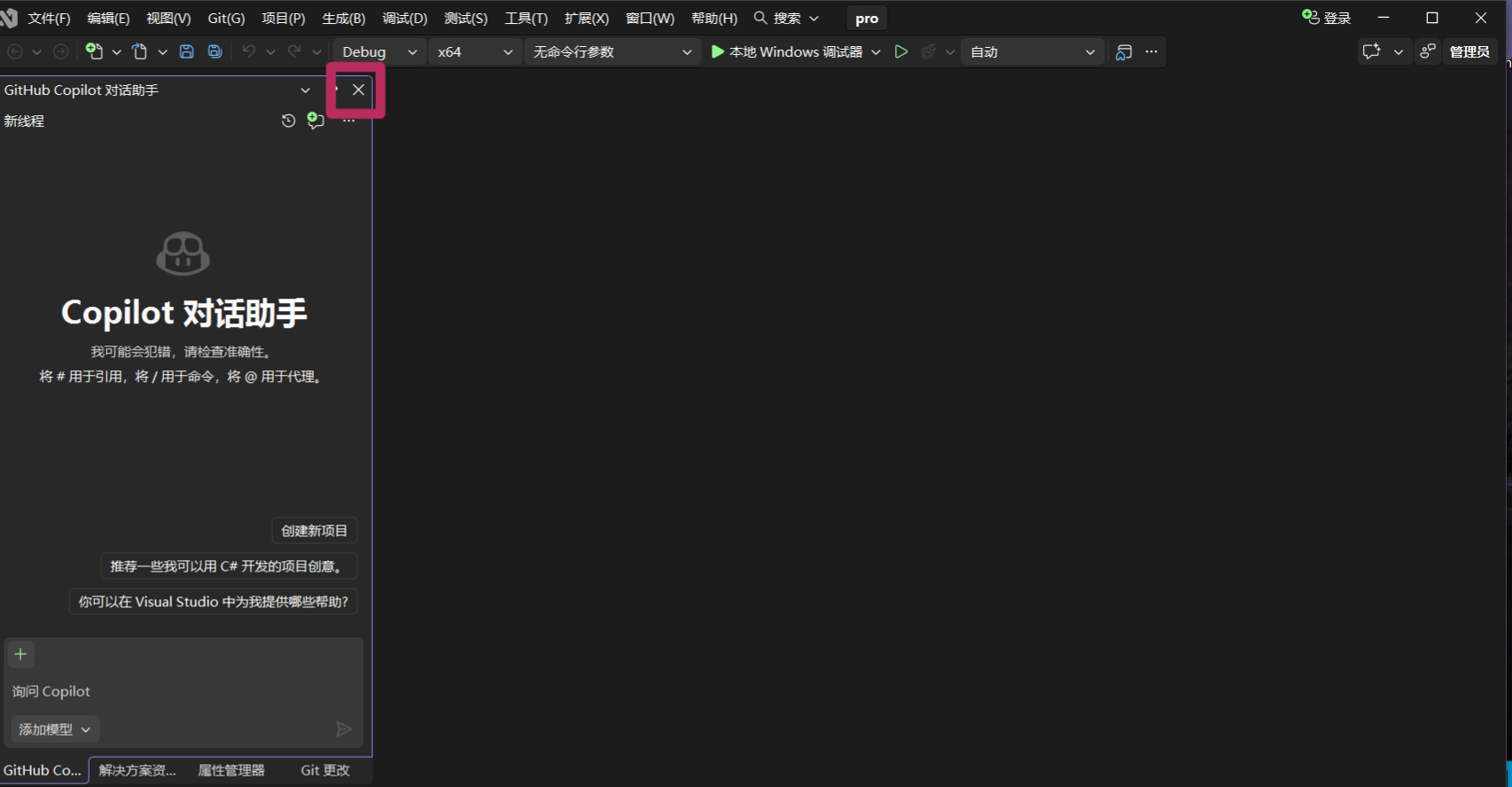Click the account icon next to 登录

1311,17
